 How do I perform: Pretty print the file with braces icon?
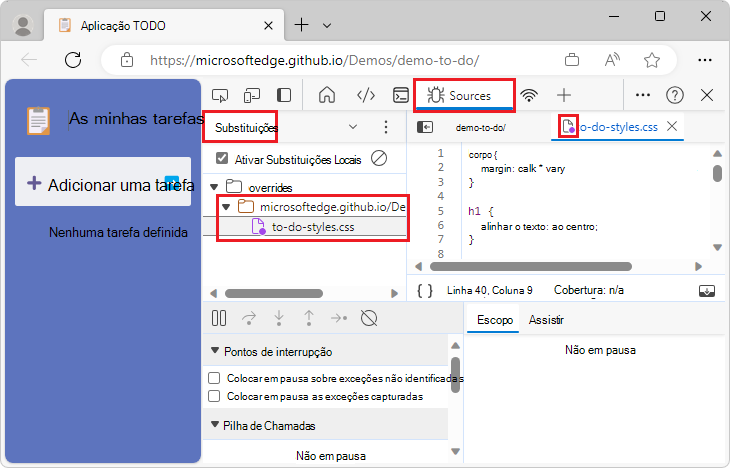pos(425,291)
